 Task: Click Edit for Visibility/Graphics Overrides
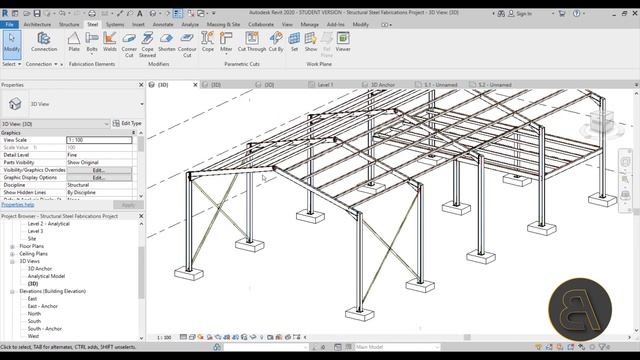99,170
